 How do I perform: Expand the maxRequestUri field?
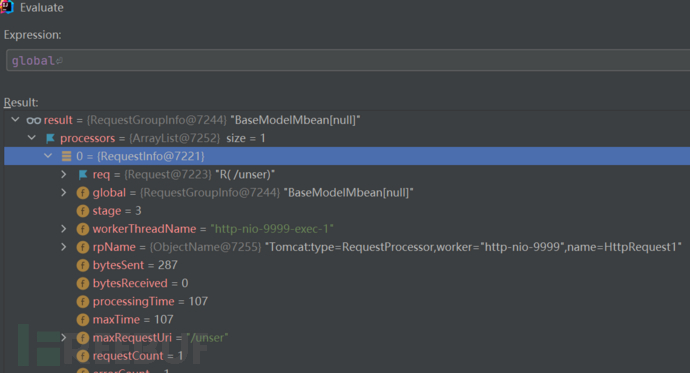[64, 337]
